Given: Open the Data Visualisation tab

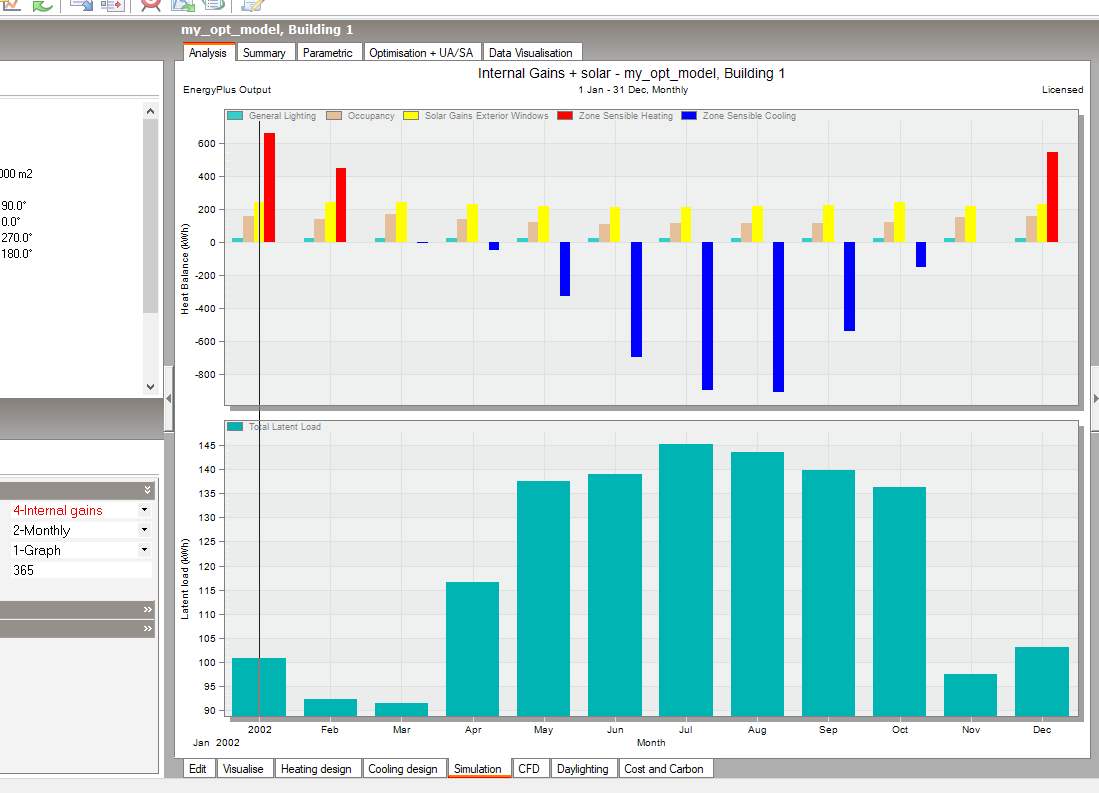Looking at the screenshot, I should tap(531, 53).
